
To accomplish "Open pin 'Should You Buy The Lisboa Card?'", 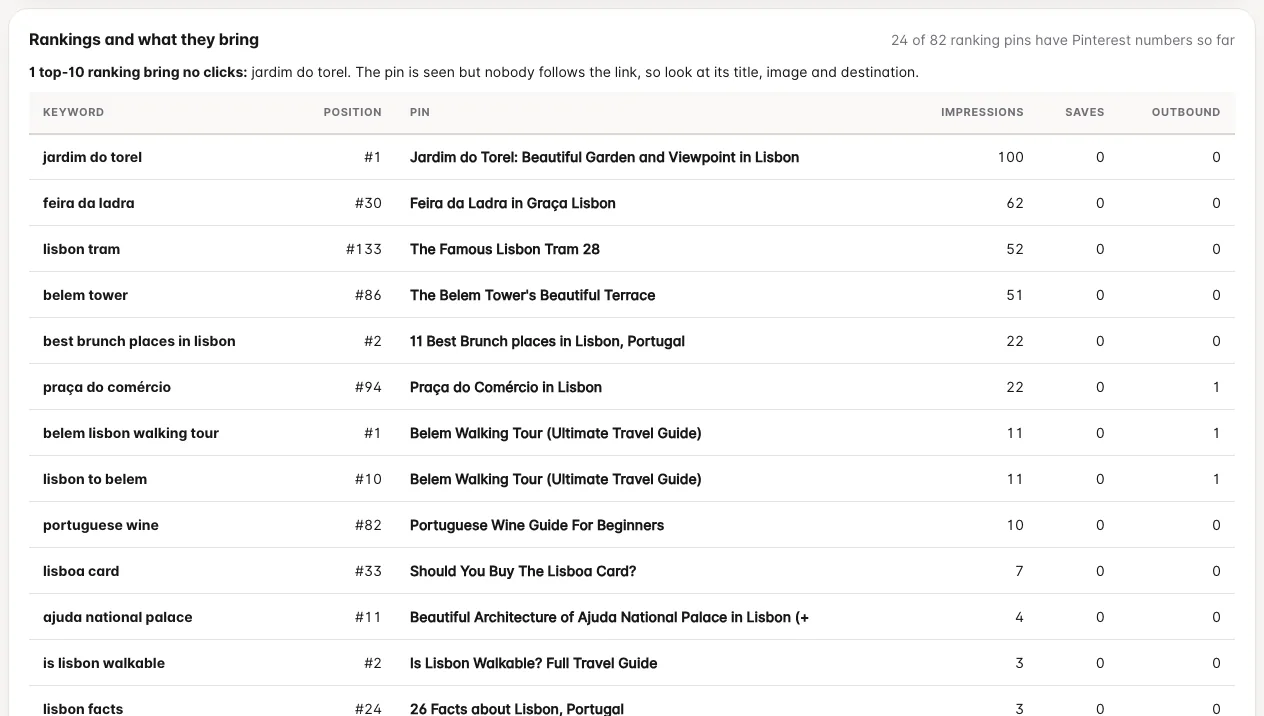I will point(523,571).
